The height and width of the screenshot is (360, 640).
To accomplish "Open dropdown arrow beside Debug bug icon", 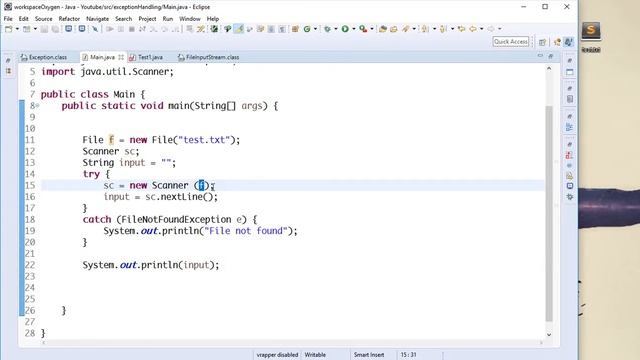I will tap(336, 29).
